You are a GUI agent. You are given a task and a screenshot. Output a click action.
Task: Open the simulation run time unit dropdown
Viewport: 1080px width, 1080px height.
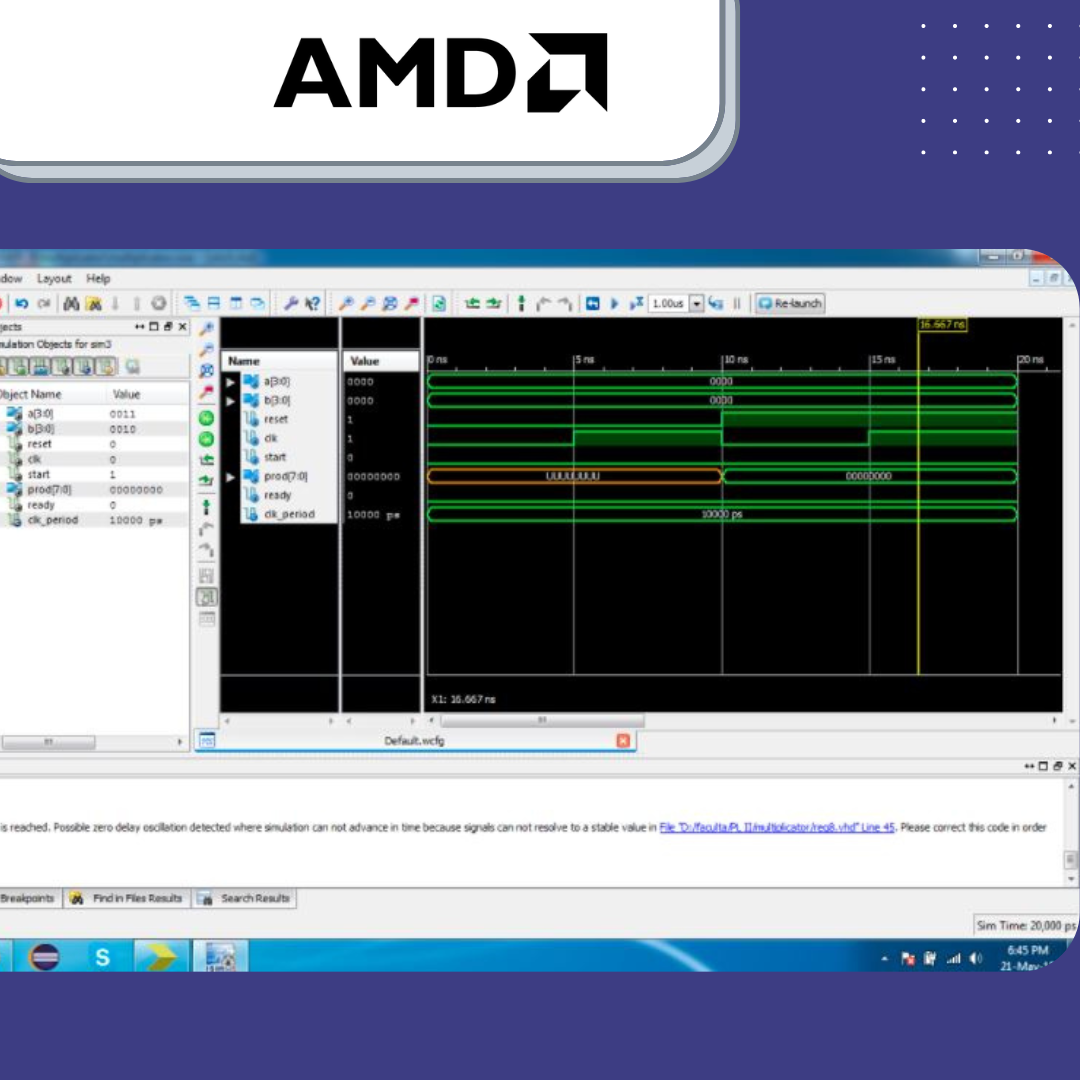pos(697,303)
